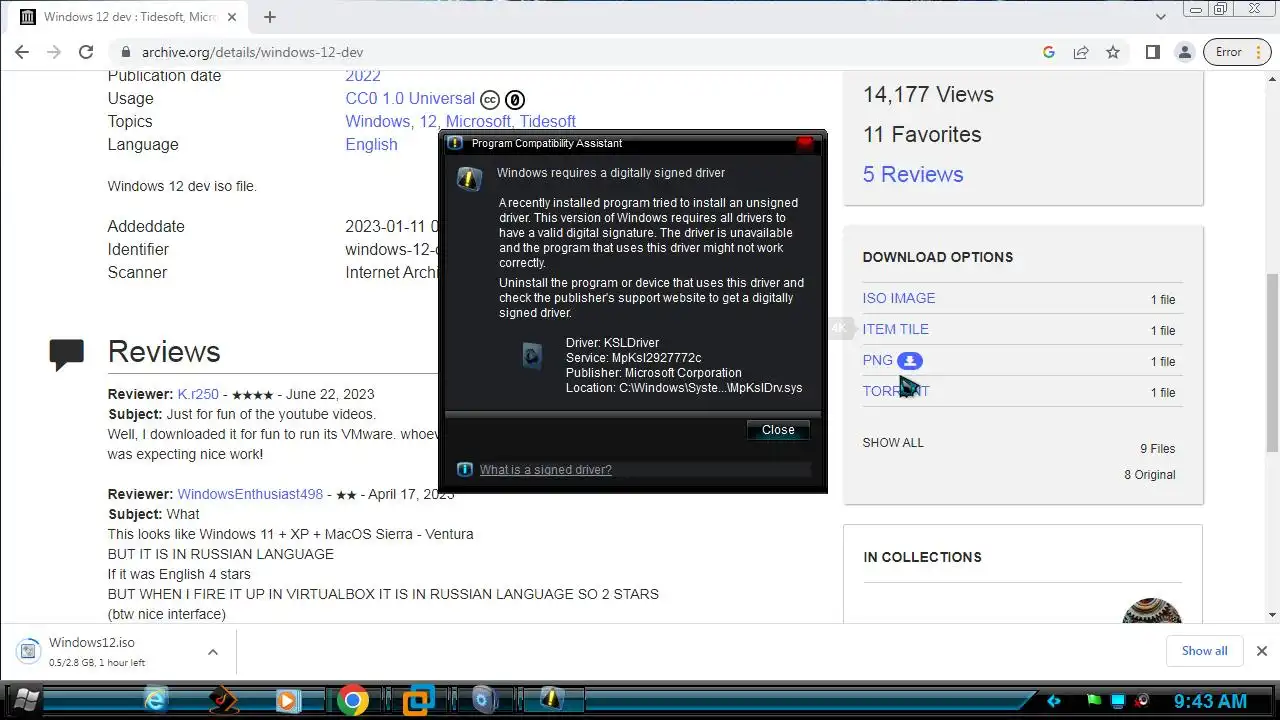Open the PNG download option
The height and width of the screenshot is (720, 1280).
878,360
